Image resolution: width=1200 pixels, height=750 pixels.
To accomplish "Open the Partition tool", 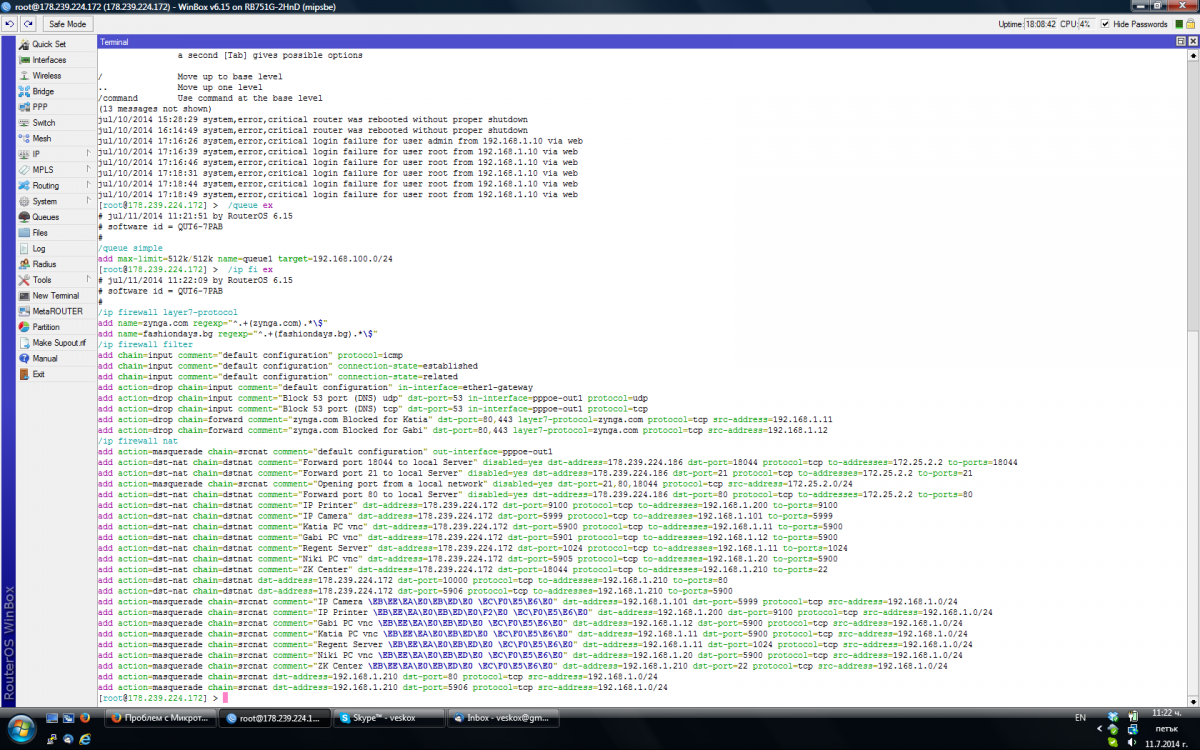I will [x=46, y=327].
